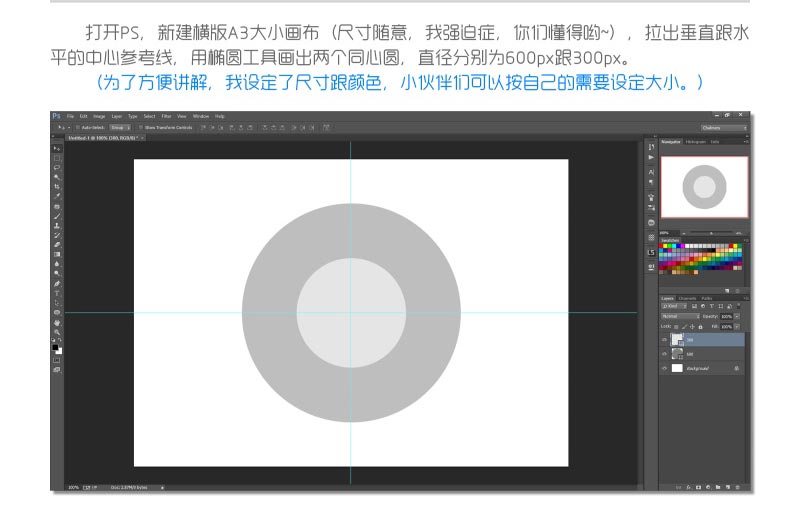
Task: Open the Move tool preset picker arrow
Action: pyautogui.click(x=69, y=128)
